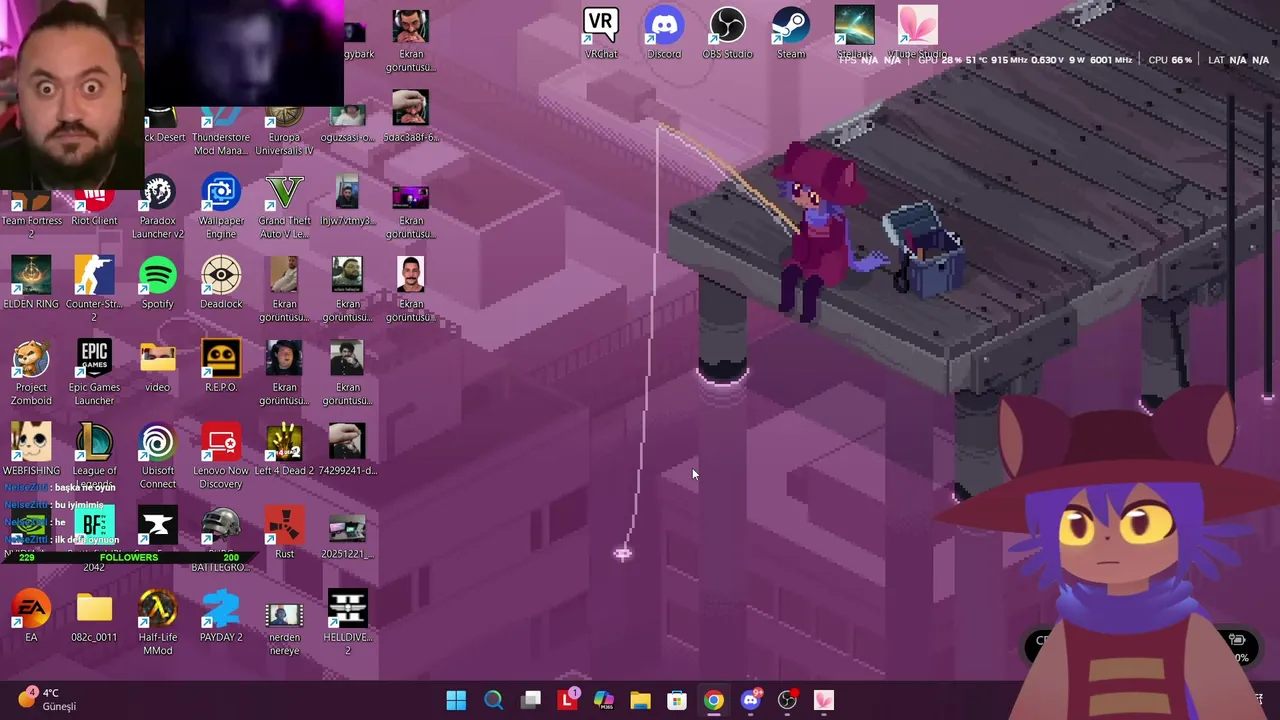
Task: Open the weather widget showing 4°C Güneşli
Action: [47, 700]
